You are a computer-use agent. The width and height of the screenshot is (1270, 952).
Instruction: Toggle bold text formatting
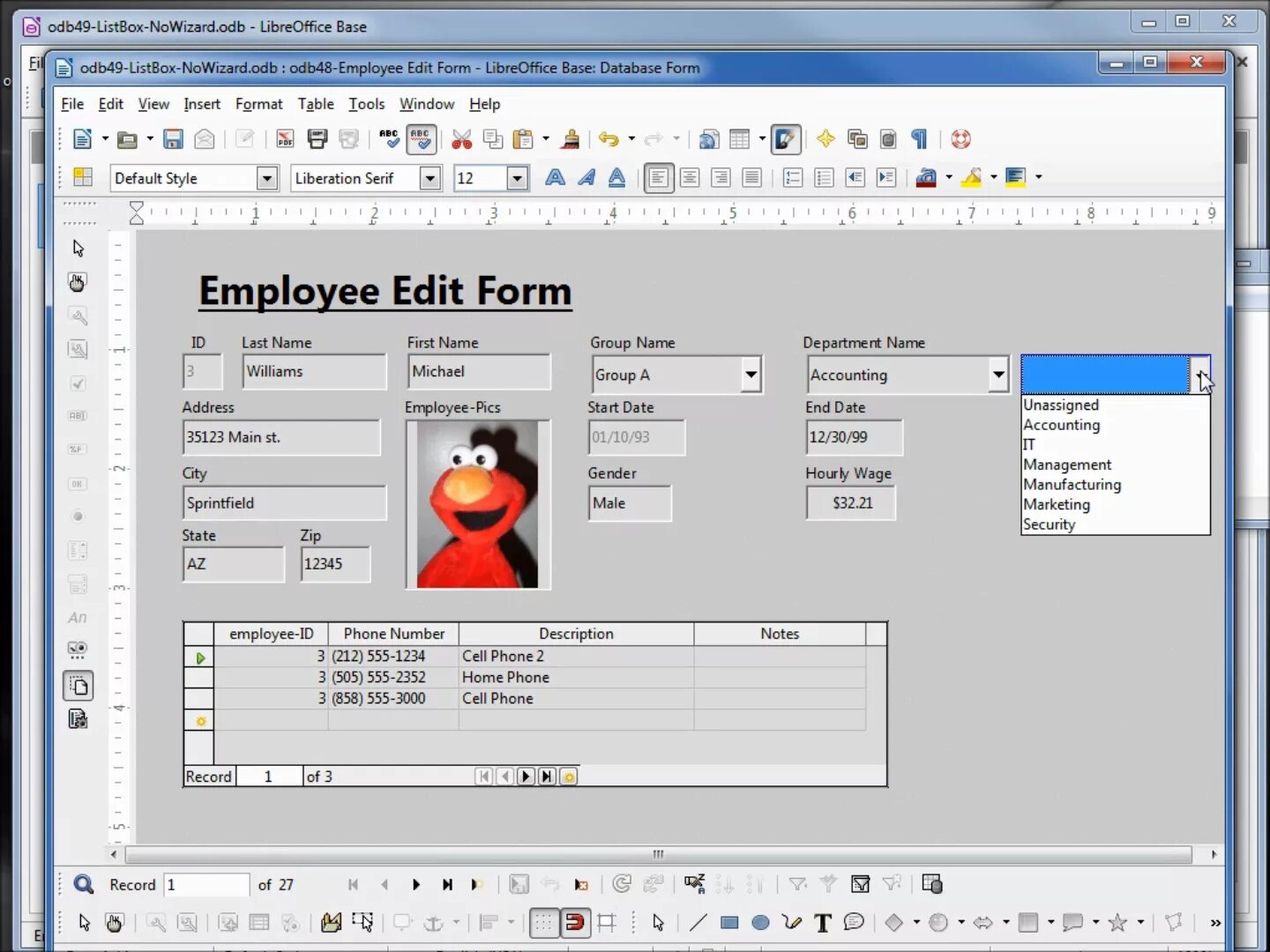click(x=555, y=178)
